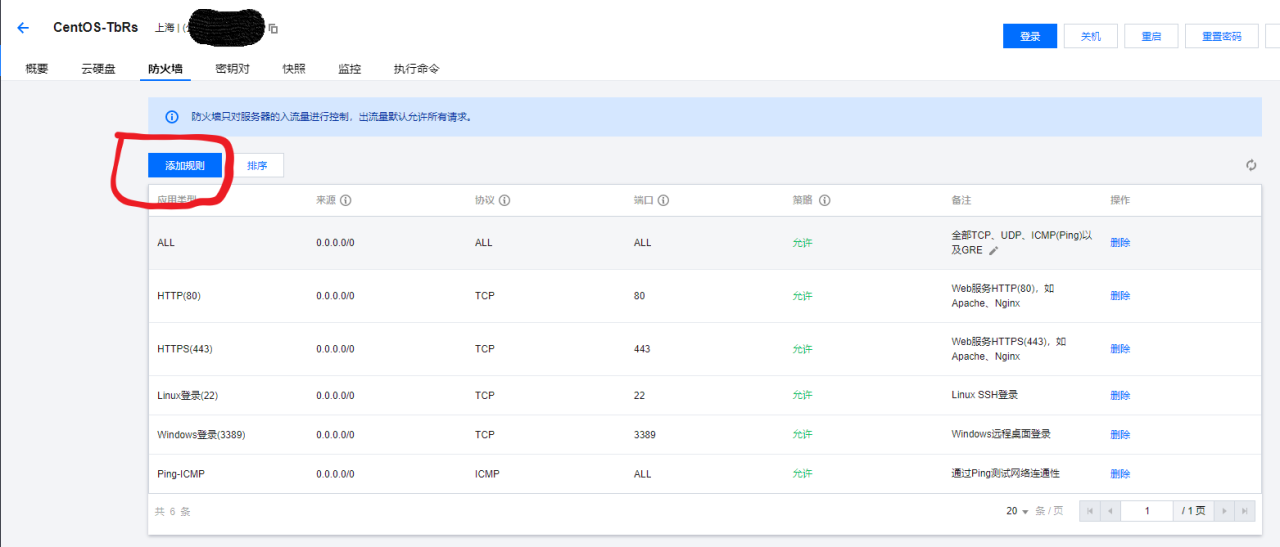Screen dimensions: 1280x547
Task: Click the edit pencil icon in ALL rule remark
Action: [x=994, y=250]
